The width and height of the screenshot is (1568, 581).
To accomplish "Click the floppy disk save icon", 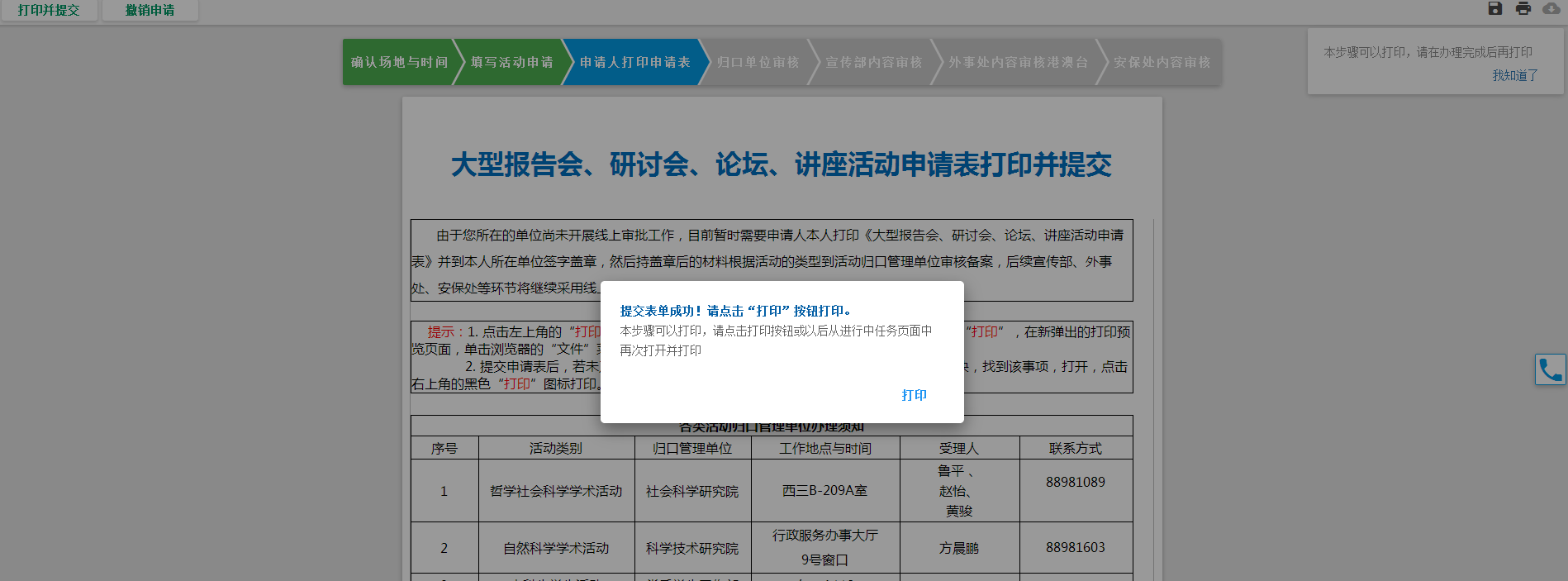I will (x=1495, y=8).
